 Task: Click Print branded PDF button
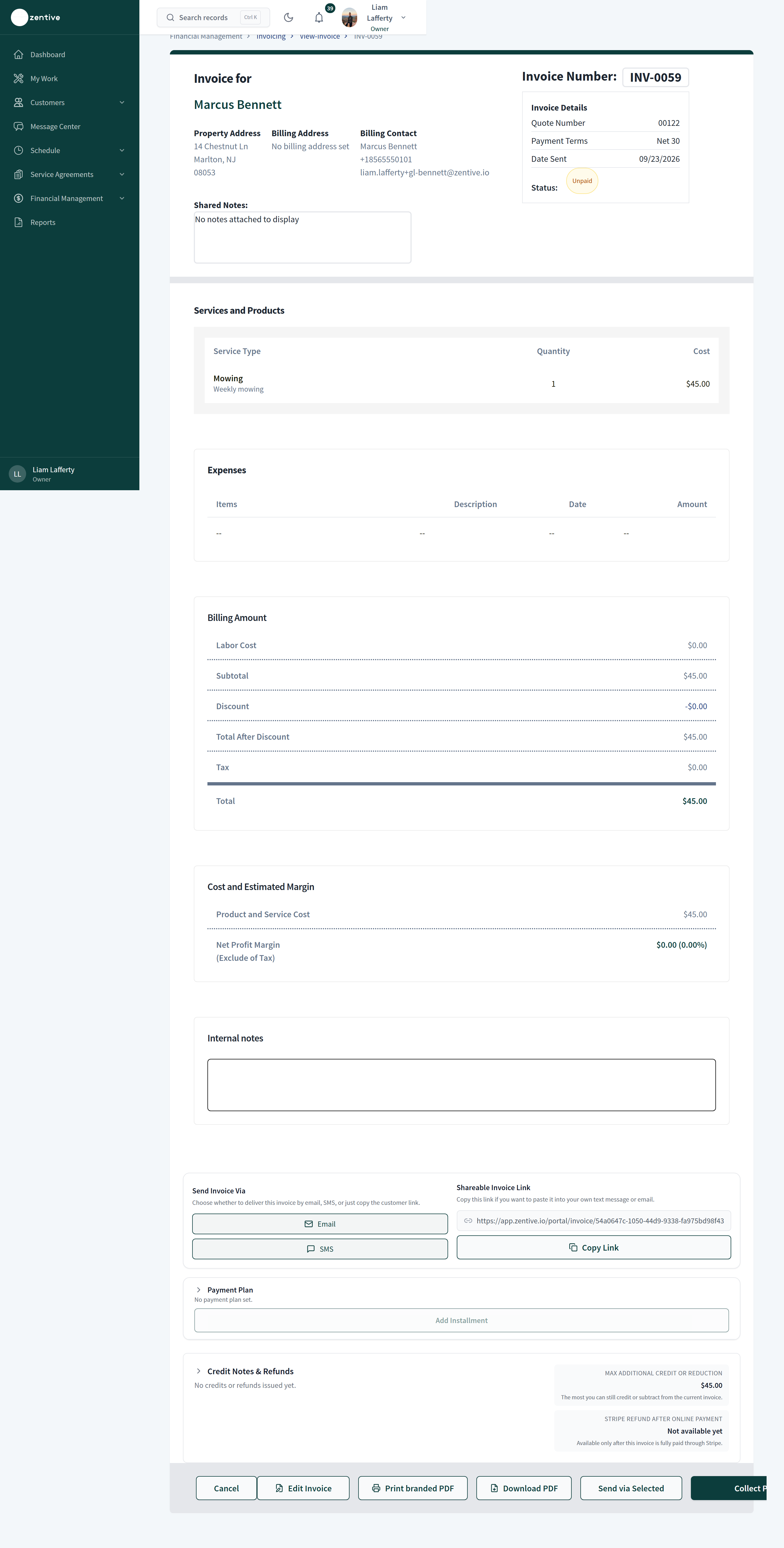413,1487
